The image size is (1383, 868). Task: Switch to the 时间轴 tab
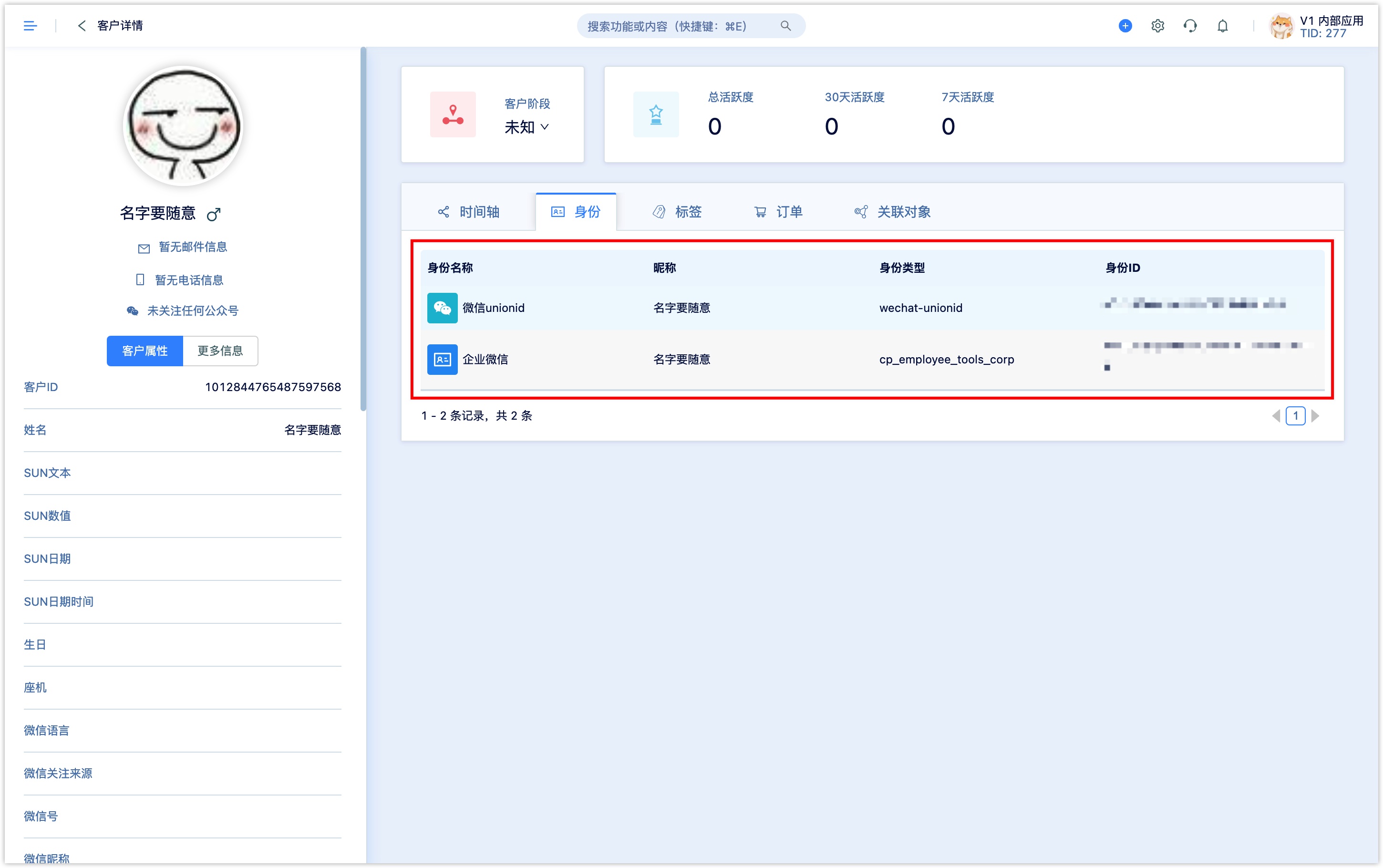[468, 212]
